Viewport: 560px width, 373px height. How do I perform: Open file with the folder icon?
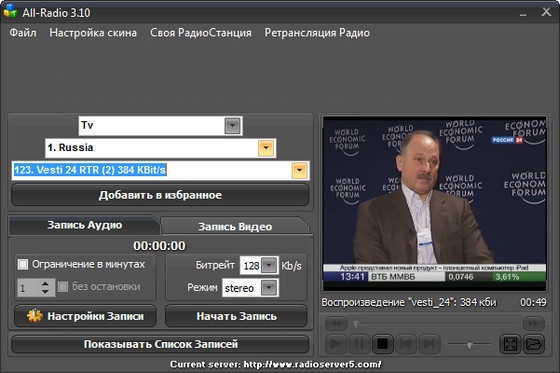coord(534,344)
